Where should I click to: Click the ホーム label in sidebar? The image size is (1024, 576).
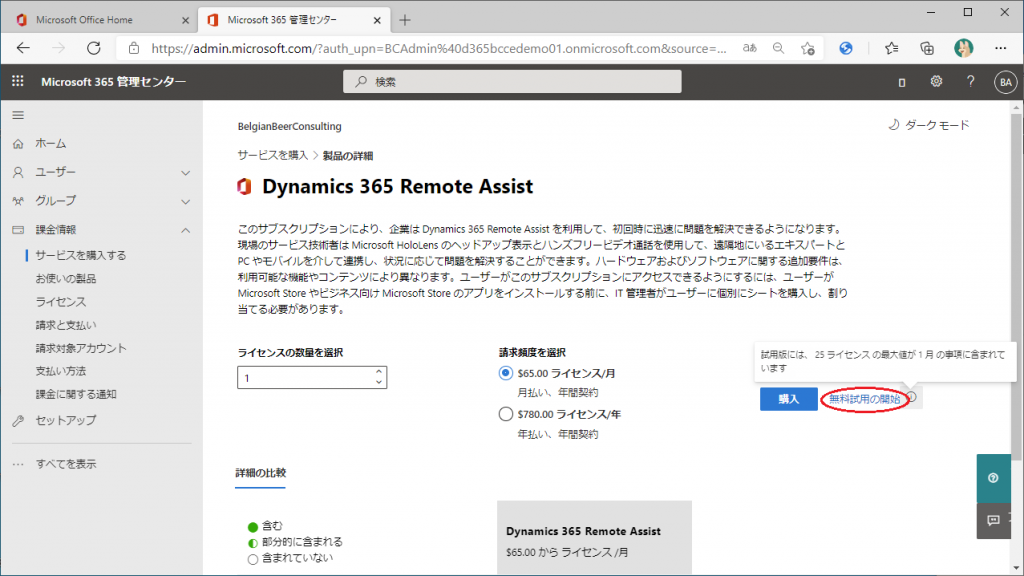pos(51,144)
